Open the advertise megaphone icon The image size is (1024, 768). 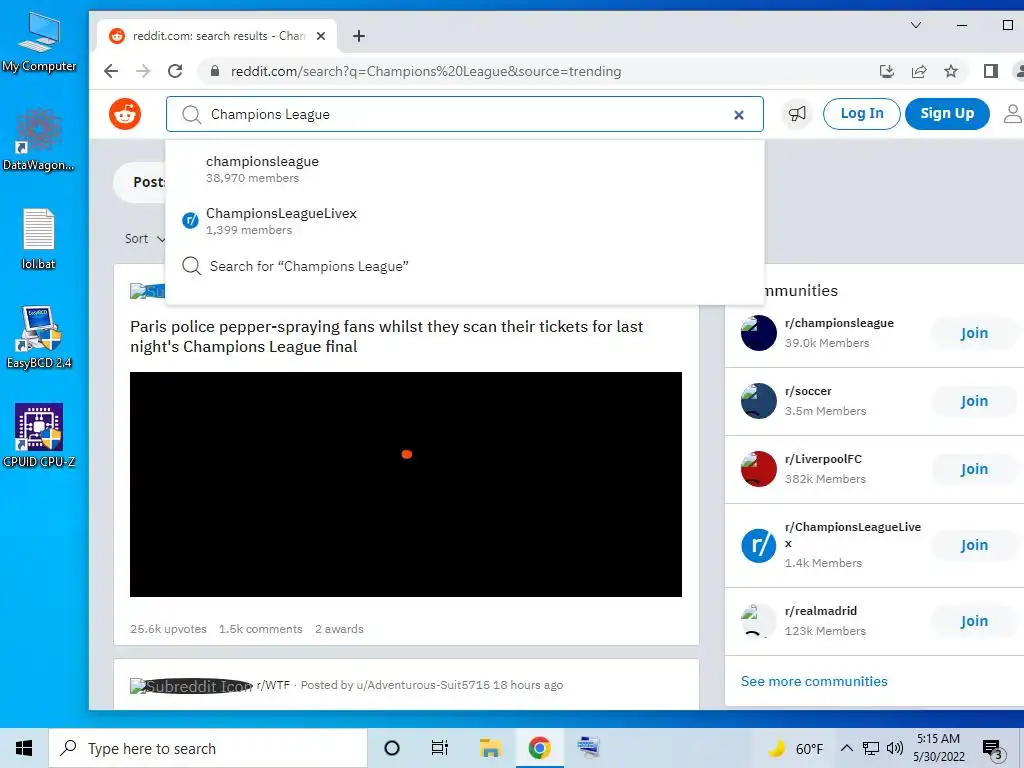797,114
